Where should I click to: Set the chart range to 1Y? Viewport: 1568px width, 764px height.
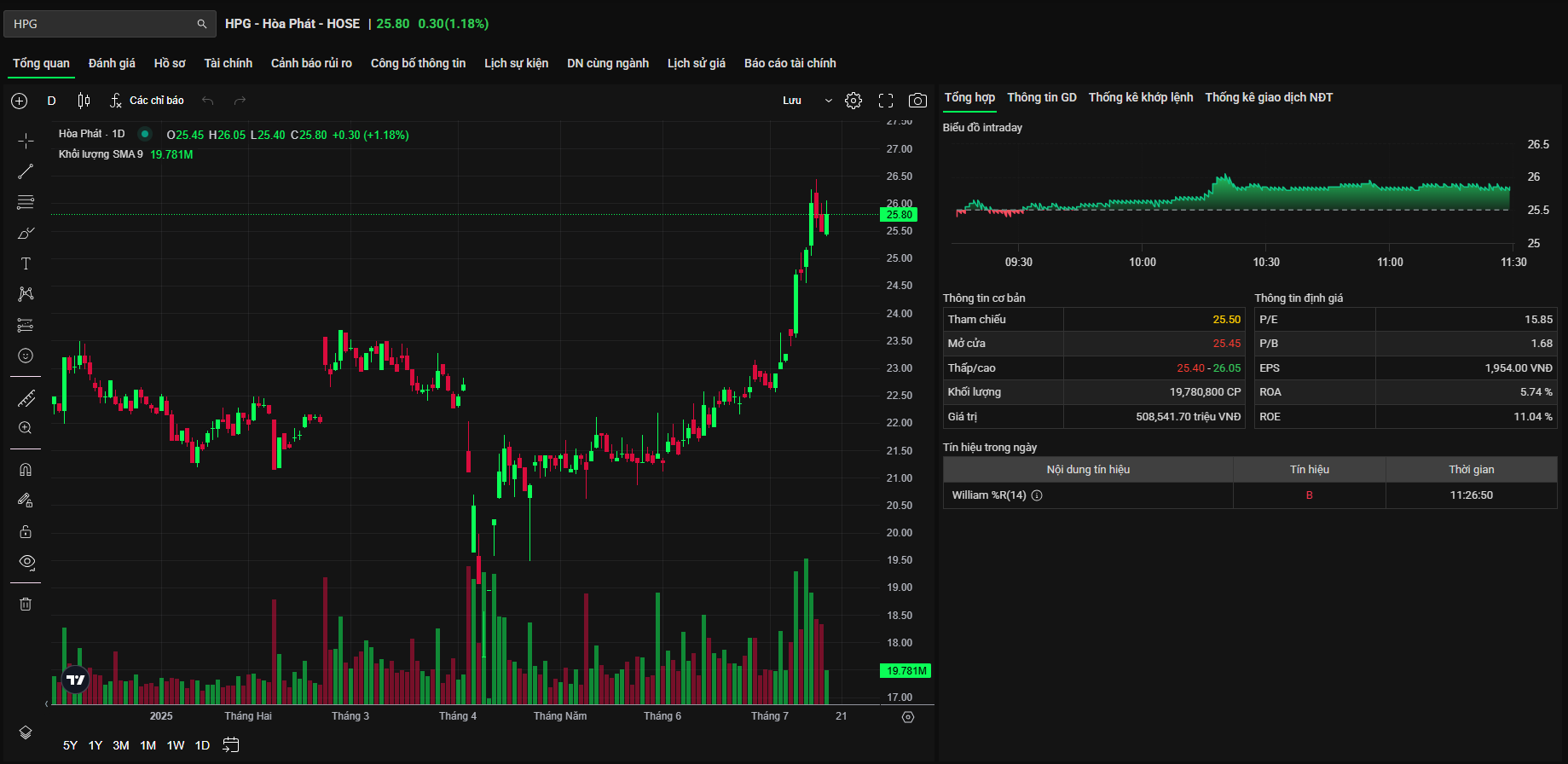point(95,745)
